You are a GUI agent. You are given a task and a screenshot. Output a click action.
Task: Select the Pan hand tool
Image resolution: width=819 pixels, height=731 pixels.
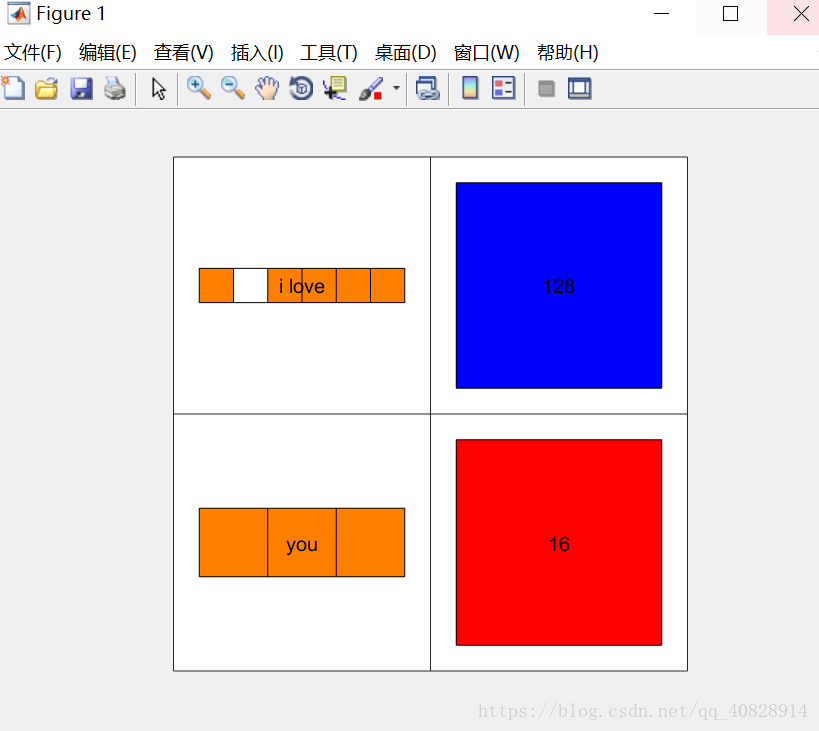click(267, 88)
